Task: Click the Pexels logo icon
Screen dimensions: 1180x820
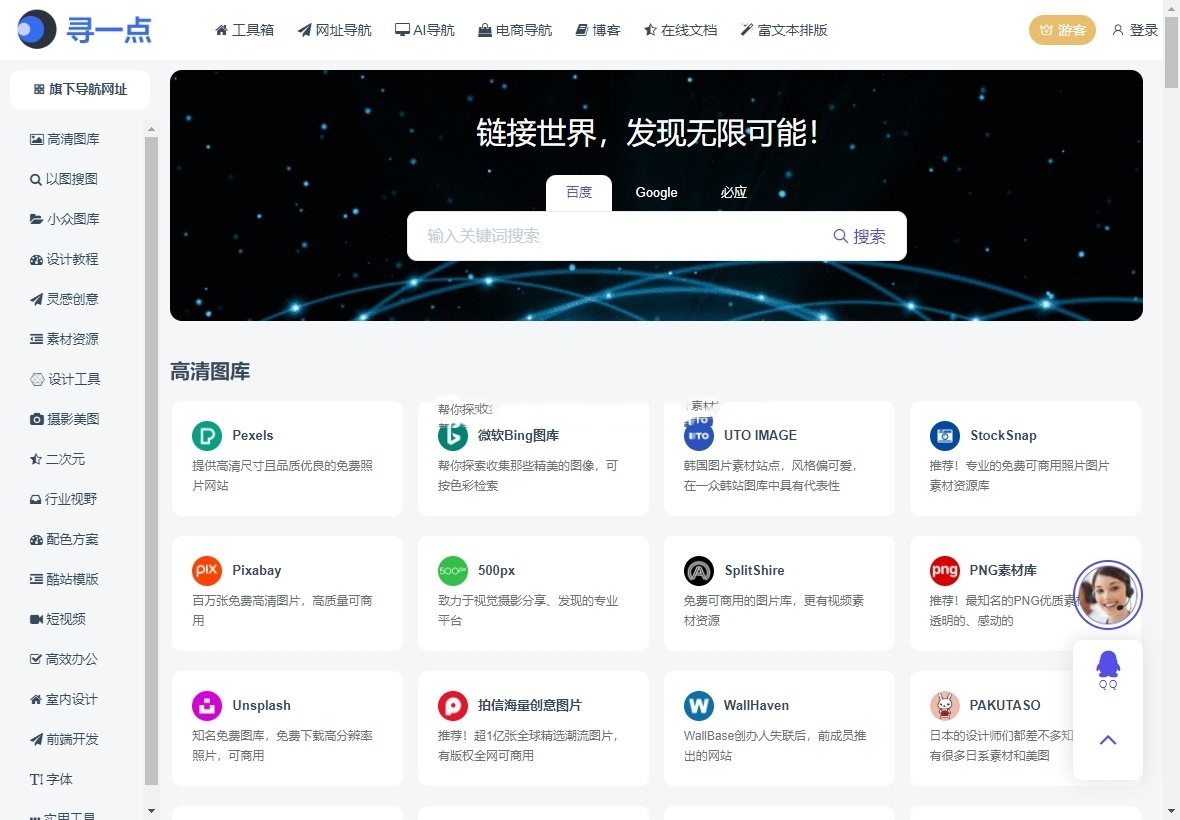Action: point(207,436)
